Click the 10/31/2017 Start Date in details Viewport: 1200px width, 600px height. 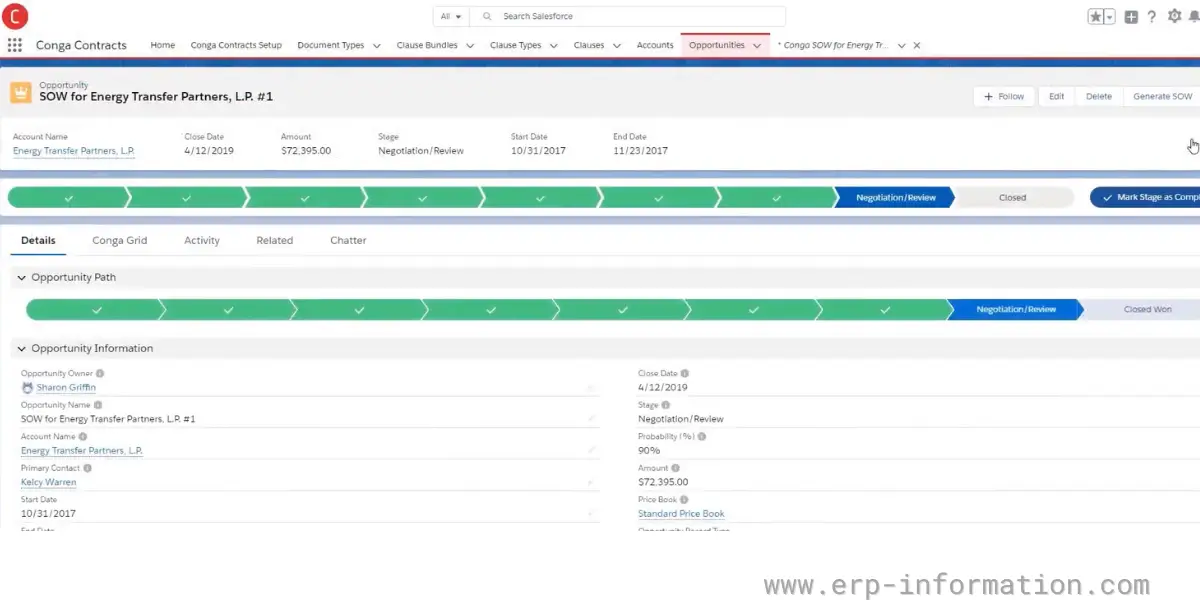click(x=48, y=514)
